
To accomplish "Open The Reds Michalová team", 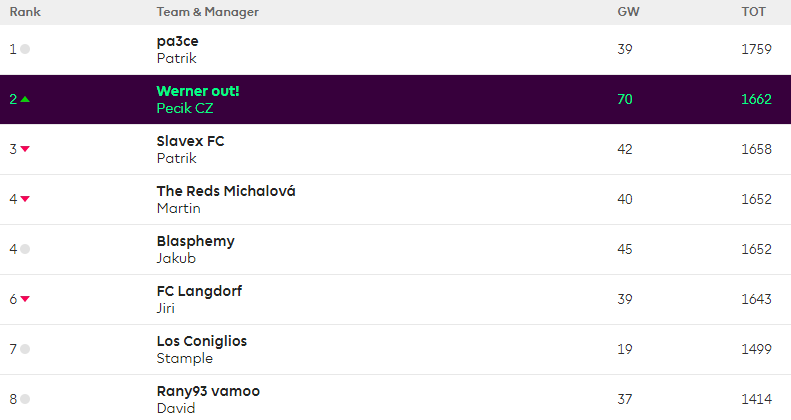I will coord(226,191).
